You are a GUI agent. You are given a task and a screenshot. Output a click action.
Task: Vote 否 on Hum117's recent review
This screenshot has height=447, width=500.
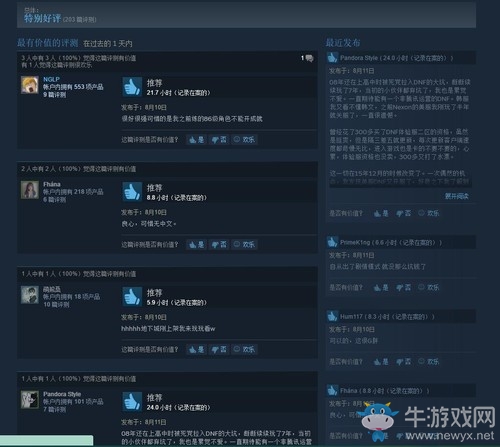click(x=403, y=362)
